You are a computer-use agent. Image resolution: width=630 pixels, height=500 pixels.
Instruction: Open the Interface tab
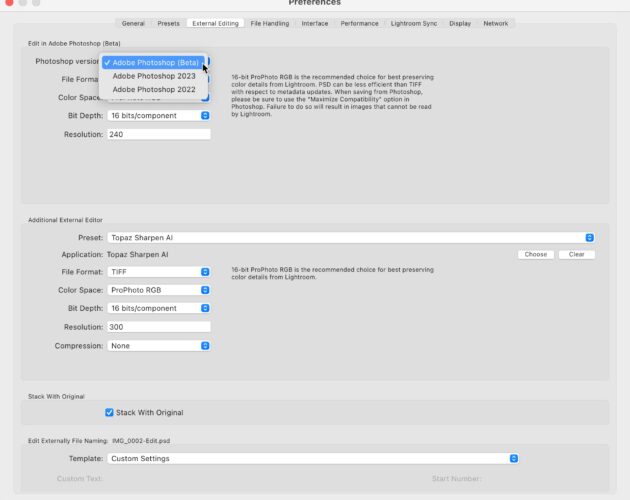point(315,23)
